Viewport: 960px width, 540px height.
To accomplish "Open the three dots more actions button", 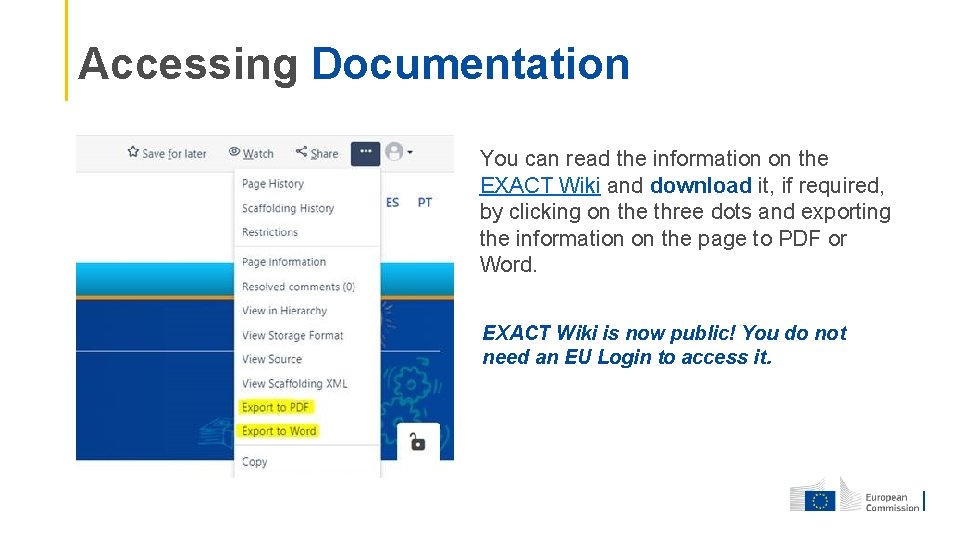I will [x=366, y=153].
